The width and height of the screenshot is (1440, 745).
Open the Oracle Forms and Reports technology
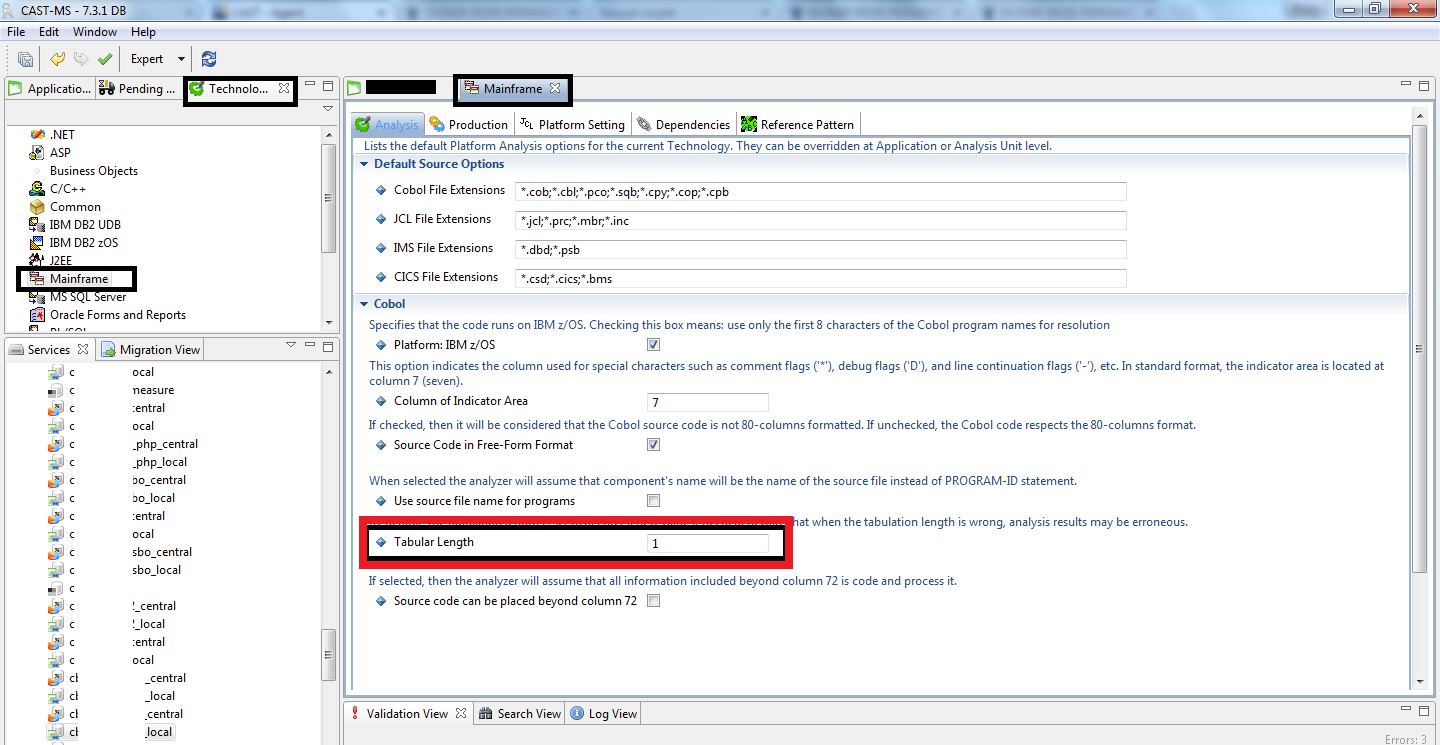[x=117, y=315]
